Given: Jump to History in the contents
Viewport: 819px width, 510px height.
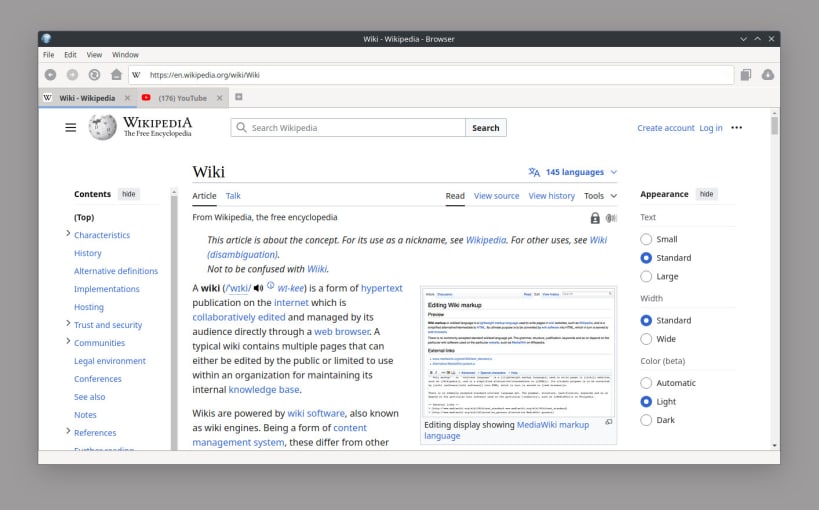Looking at the screenshot, I should coord(88,253).
